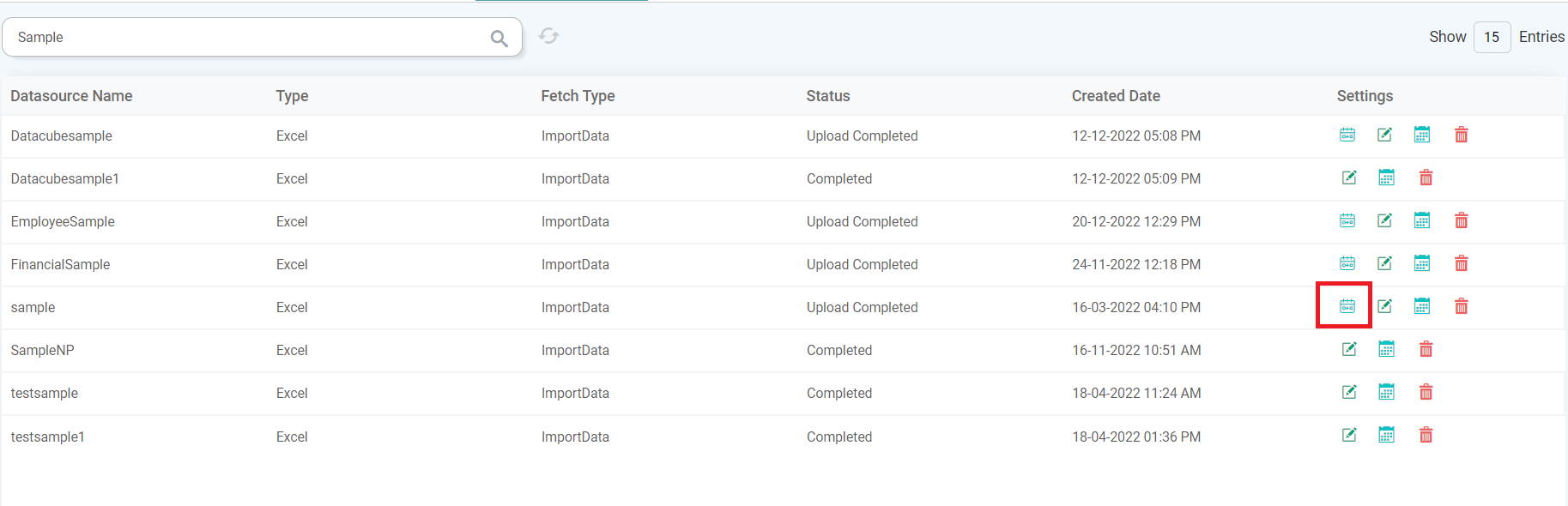Viewport: 1568px width, 506px height.
Task: Click the Status column header
Action: [x=827, y=96]
